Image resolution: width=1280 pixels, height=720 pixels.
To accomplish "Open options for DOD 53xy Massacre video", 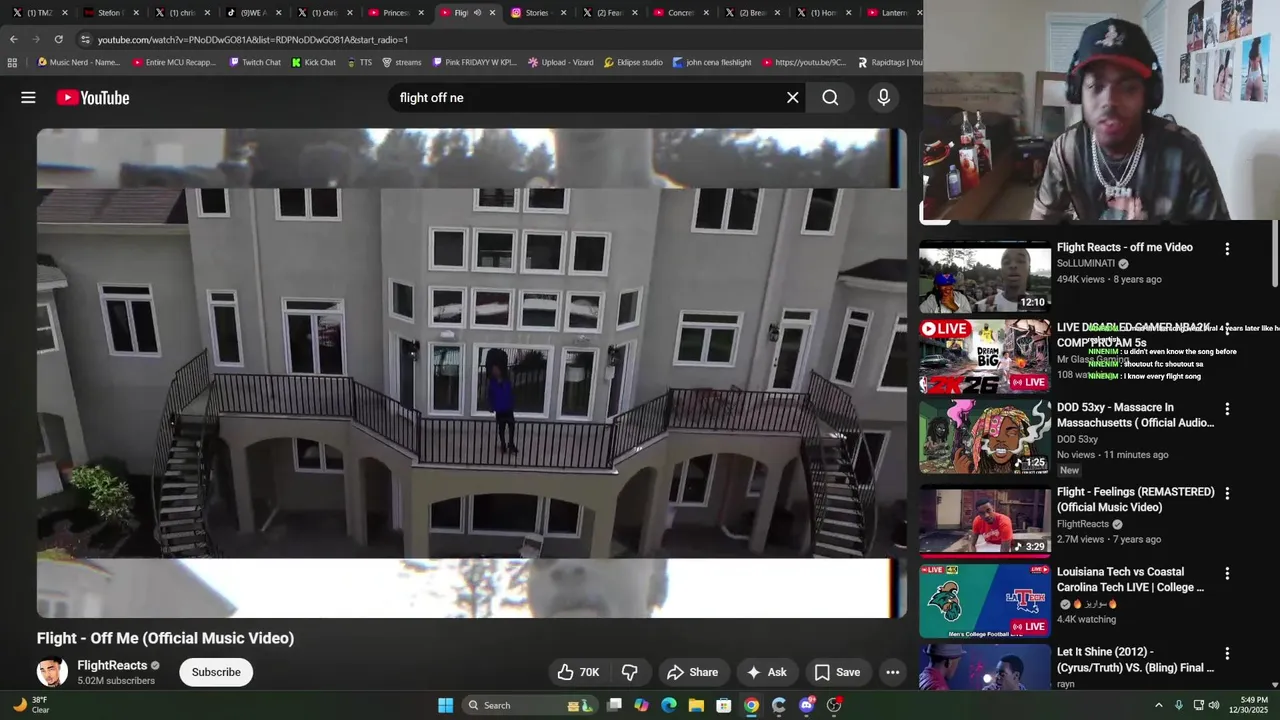I will tap(1227, 408).
